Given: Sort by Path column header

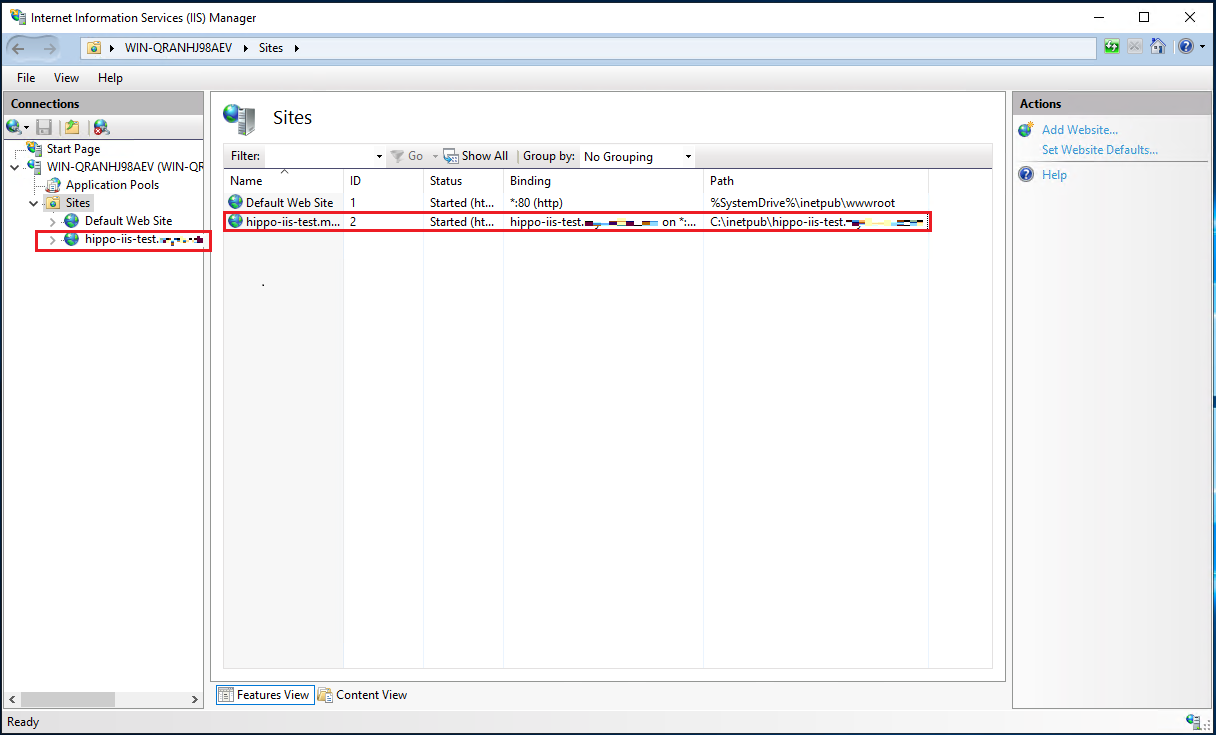Looking at the screenshot, I should click(x=817, y=181).
